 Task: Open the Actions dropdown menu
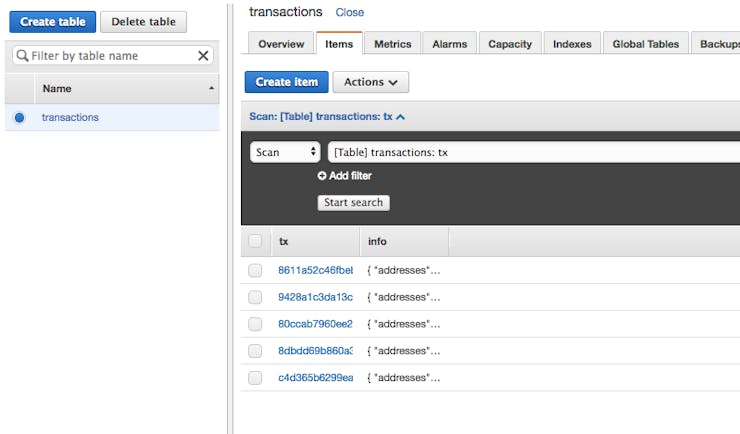click(370, 82)
